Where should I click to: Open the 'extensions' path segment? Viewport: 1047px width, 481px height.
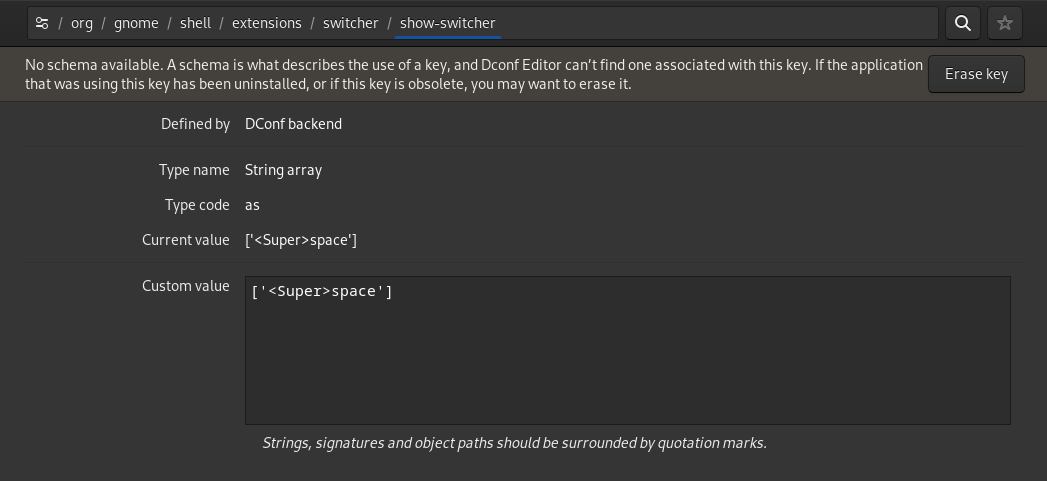pos(266,23)
